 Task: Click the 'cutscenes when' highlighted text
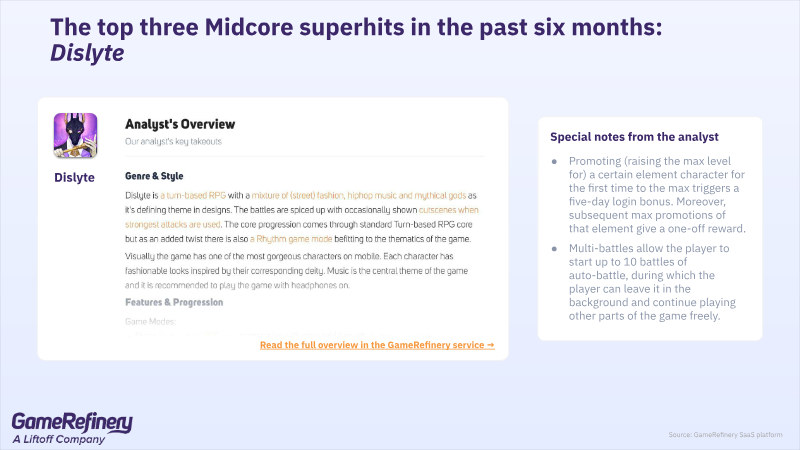tap(448, 210)
